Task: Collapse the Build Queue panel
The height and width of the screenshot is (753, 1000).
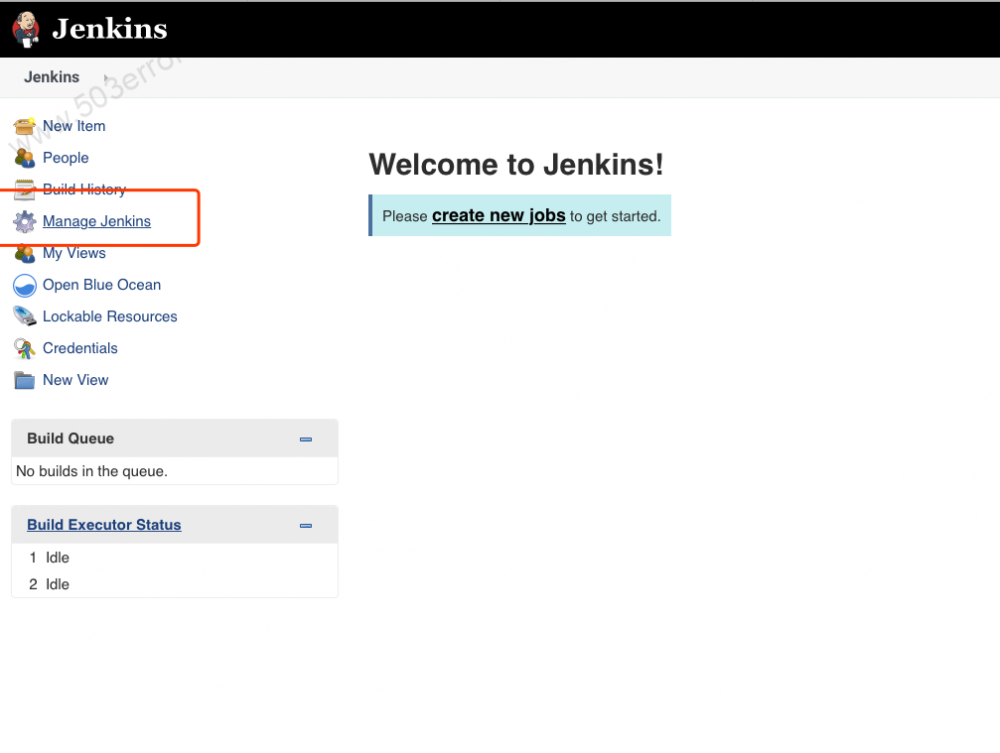Action: click(x=305, y=438)
